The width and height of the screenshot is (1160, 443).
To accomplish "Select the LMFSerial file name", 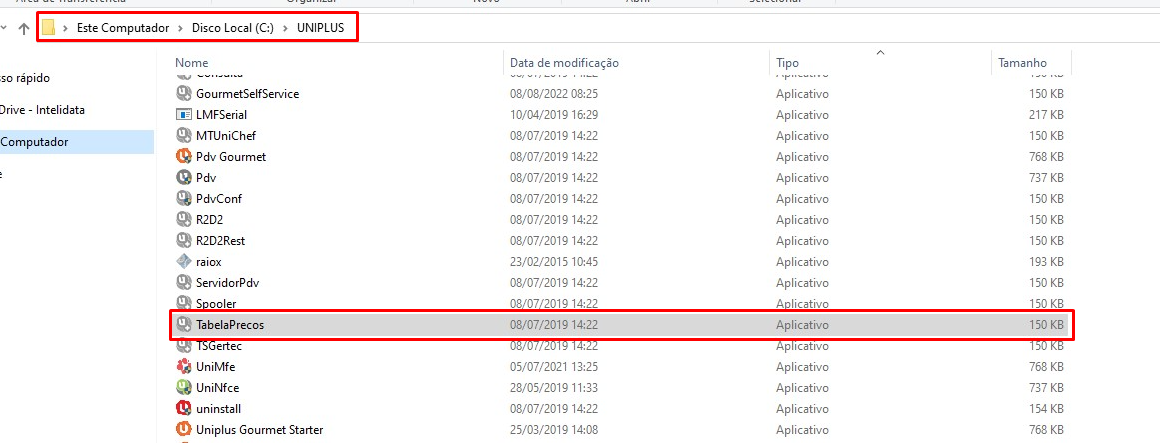I will (x=221, y=115).
